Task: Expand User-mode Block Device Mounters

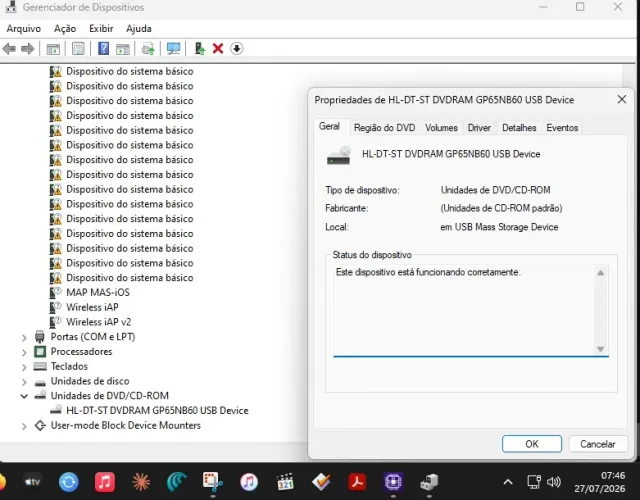Action: (x=24, y=426)
